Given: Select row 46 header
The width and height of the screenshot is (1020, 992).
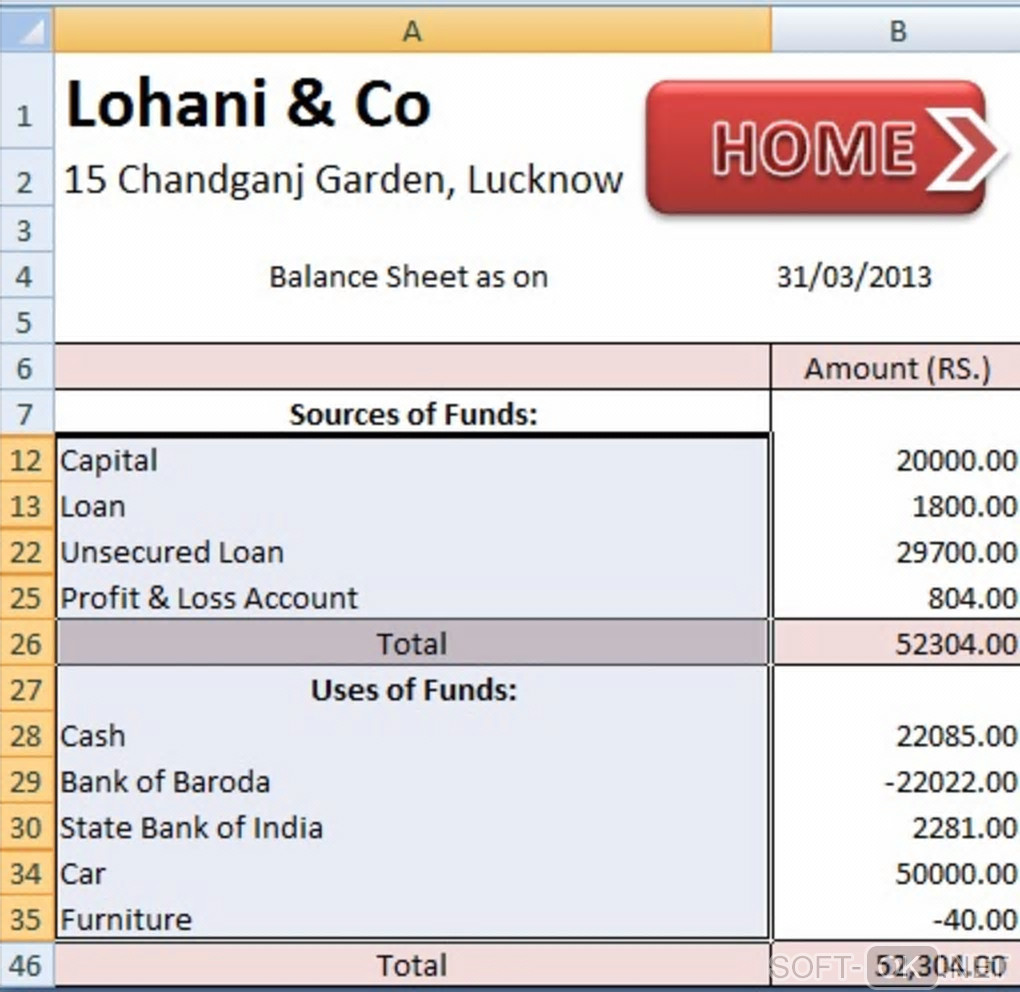Looking at the screenshot, I should [x=27, y=965].
